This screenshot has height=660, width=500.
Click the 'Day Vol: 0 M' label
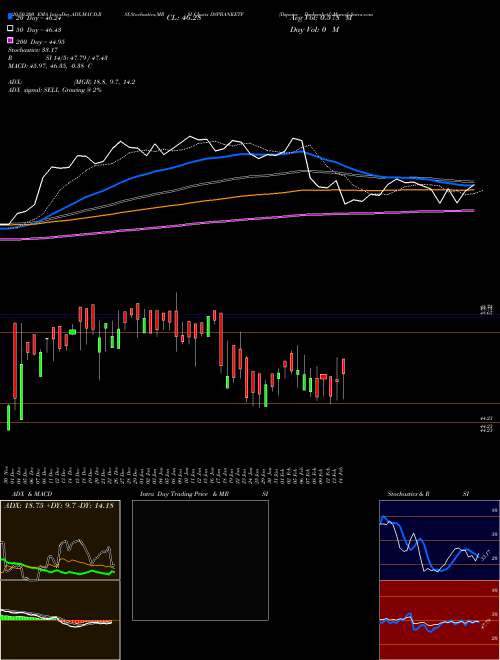(314, 29)
